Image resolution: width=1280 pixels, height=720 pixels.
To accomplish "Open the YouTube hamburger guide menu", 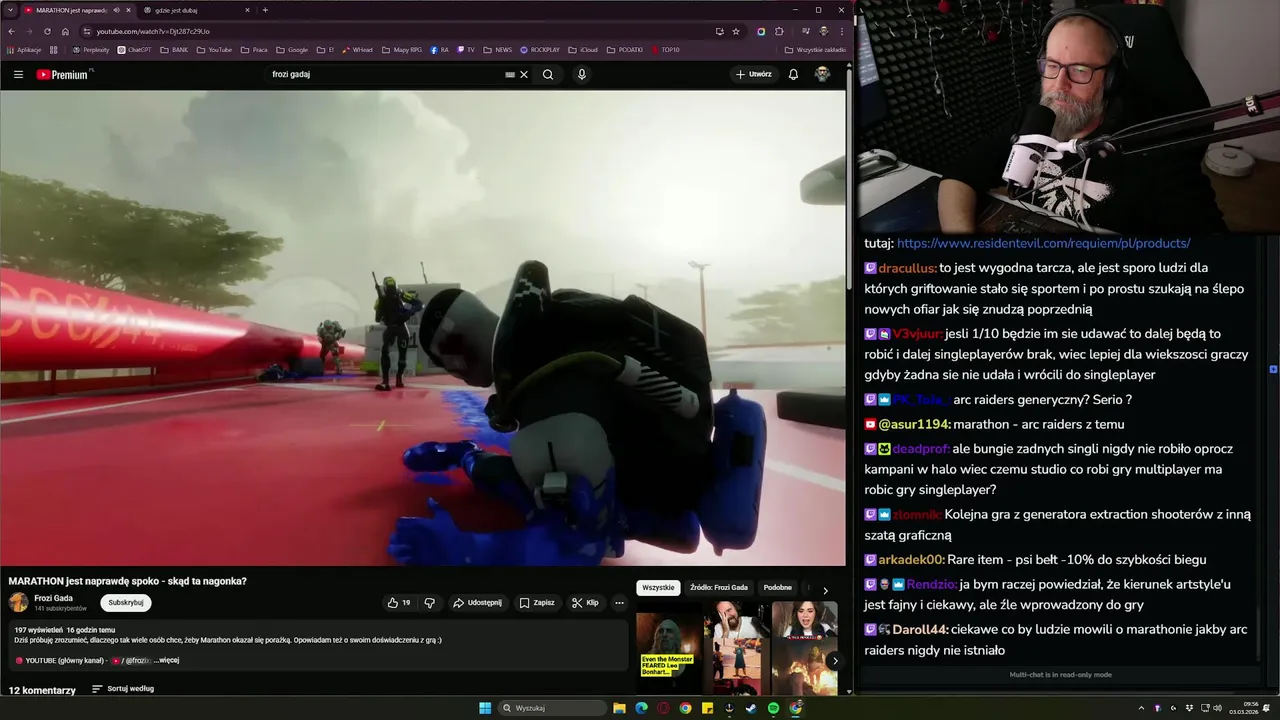I will tap(18, 74).
